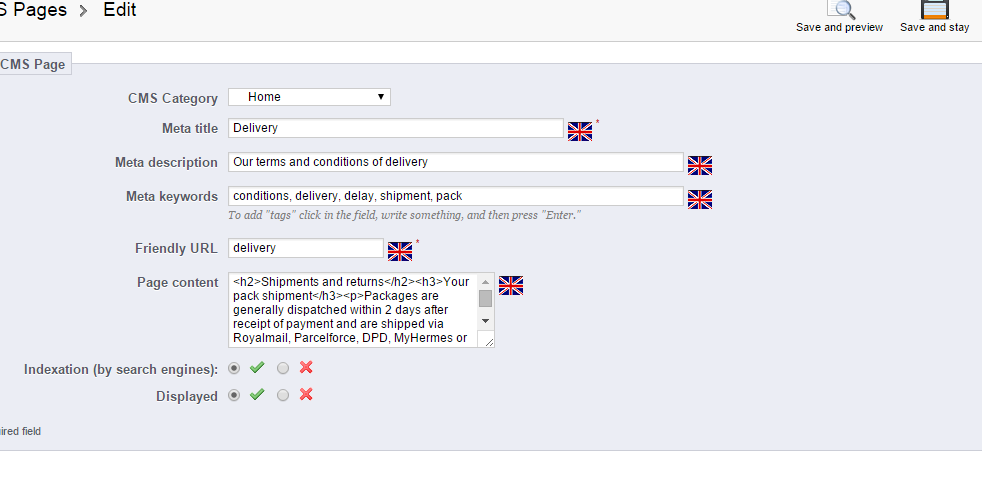Click the Save and preview label

[839, 27]
